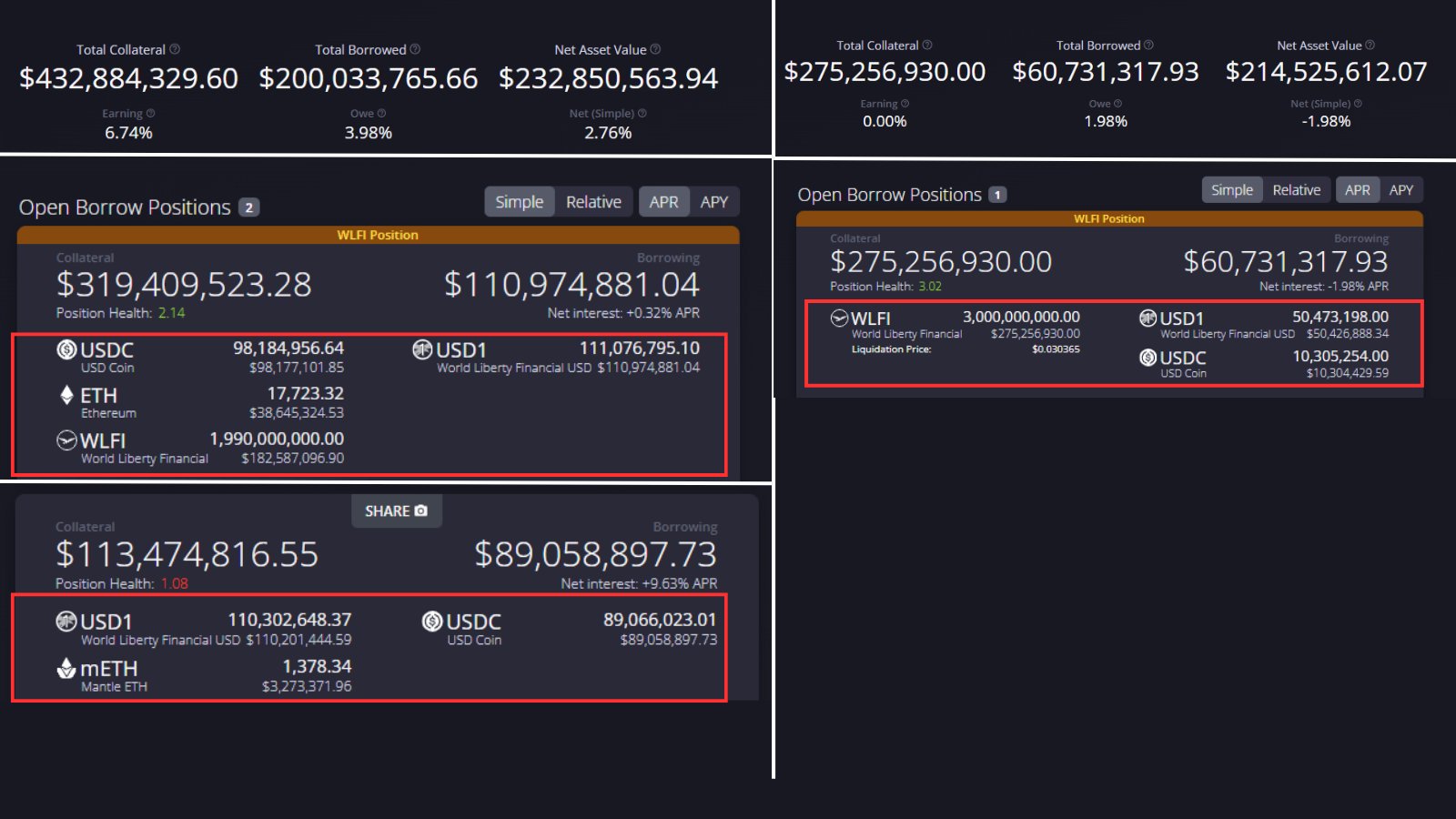Click the left positions count badge 2
The image size is (1456, 819).
248,207
